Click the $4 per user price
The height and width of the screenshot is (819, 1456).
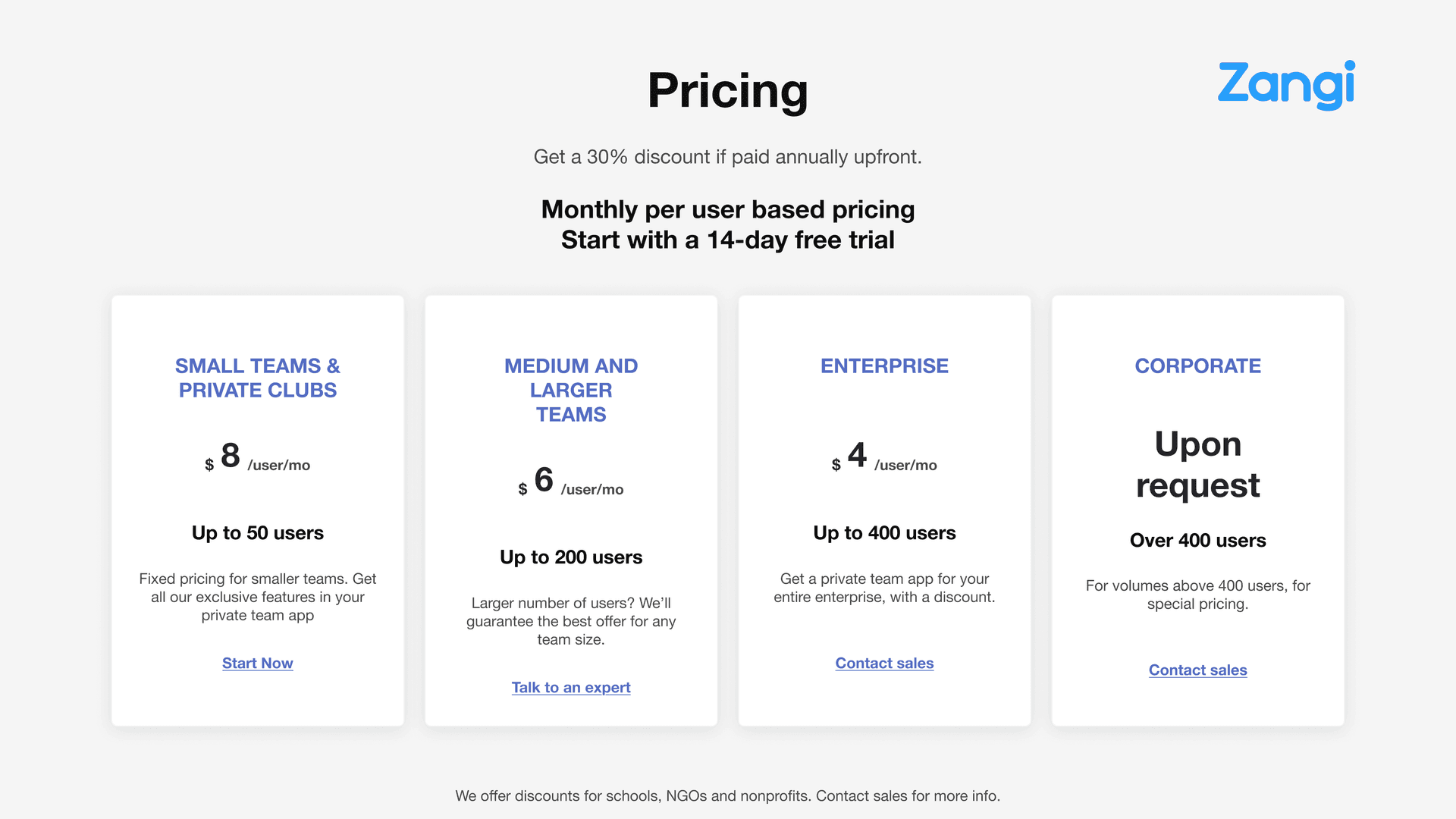tap(884, 457)
